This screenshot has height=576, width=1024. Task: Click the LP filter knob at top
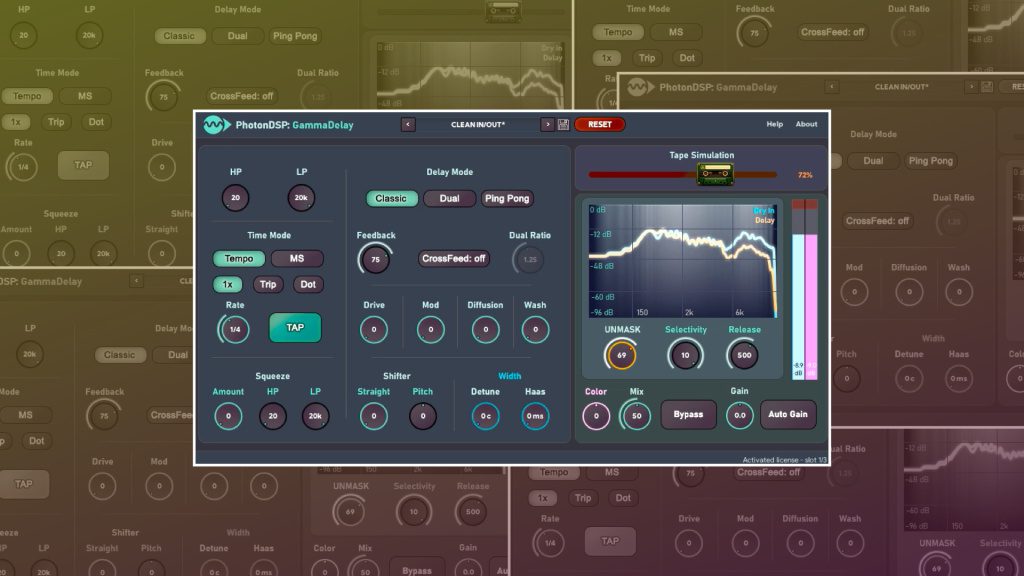[301, 198]
